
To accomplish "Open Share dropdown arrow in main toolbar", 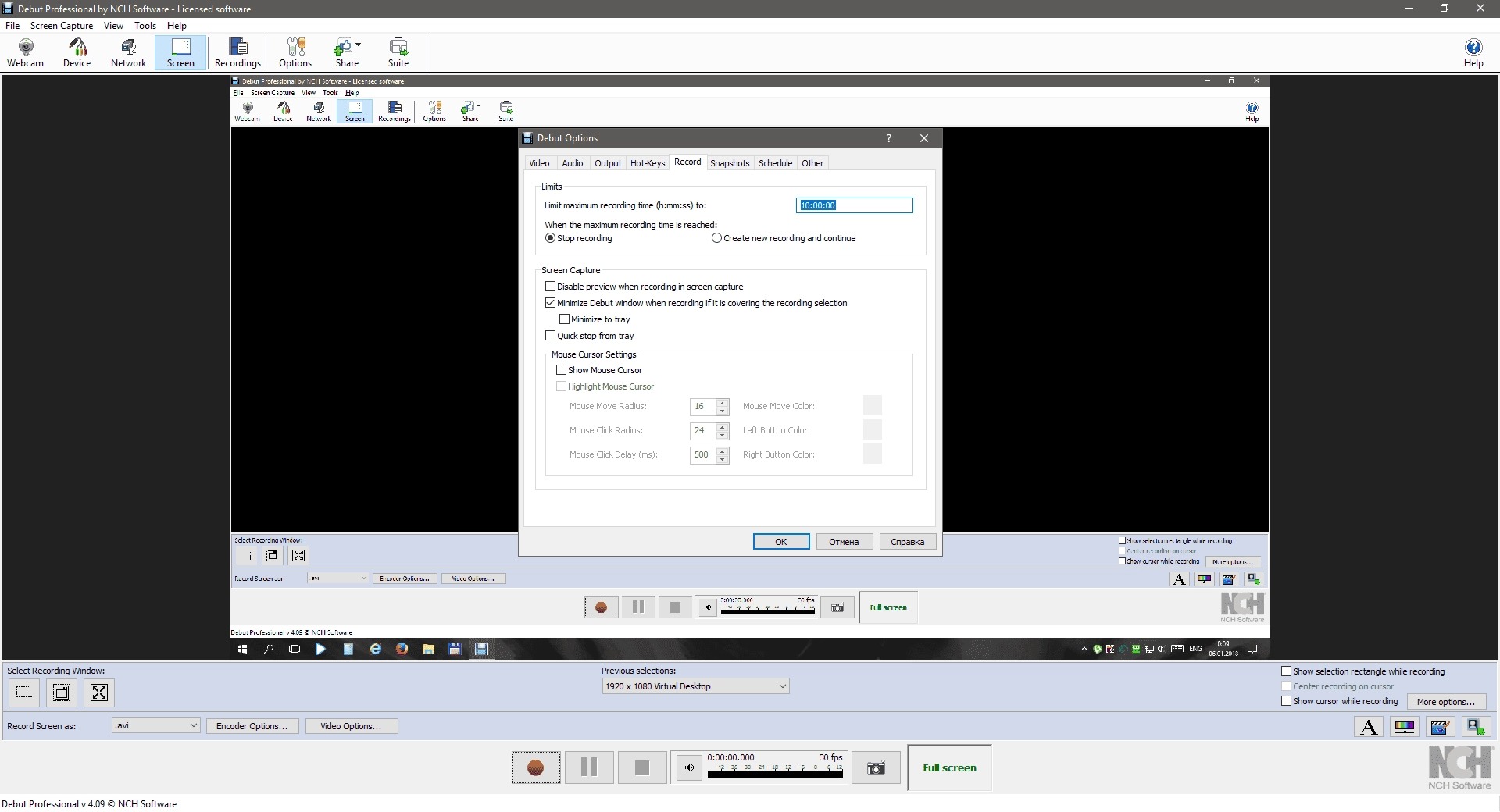I will [x=359, y=45].
